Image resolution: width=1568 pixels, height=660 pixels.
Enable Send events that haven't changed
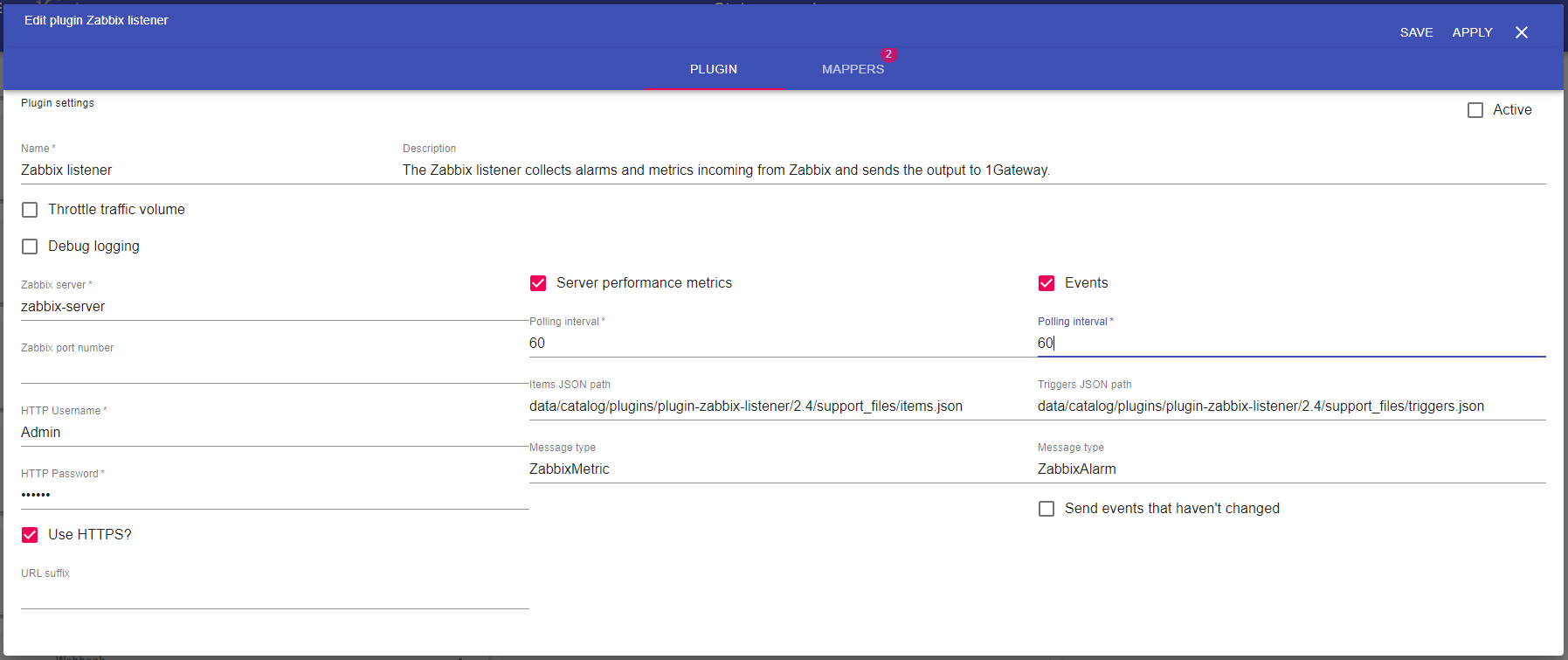click(1046, 509)
